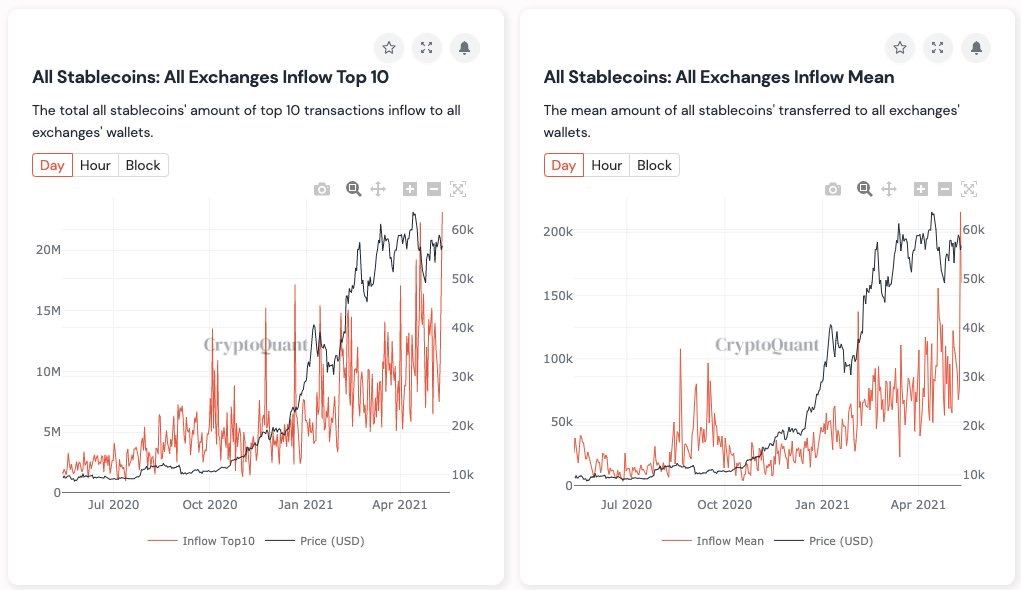
Task: Activate the zoom tool on the Inflow Mean chart
Action: coord(864,188)
